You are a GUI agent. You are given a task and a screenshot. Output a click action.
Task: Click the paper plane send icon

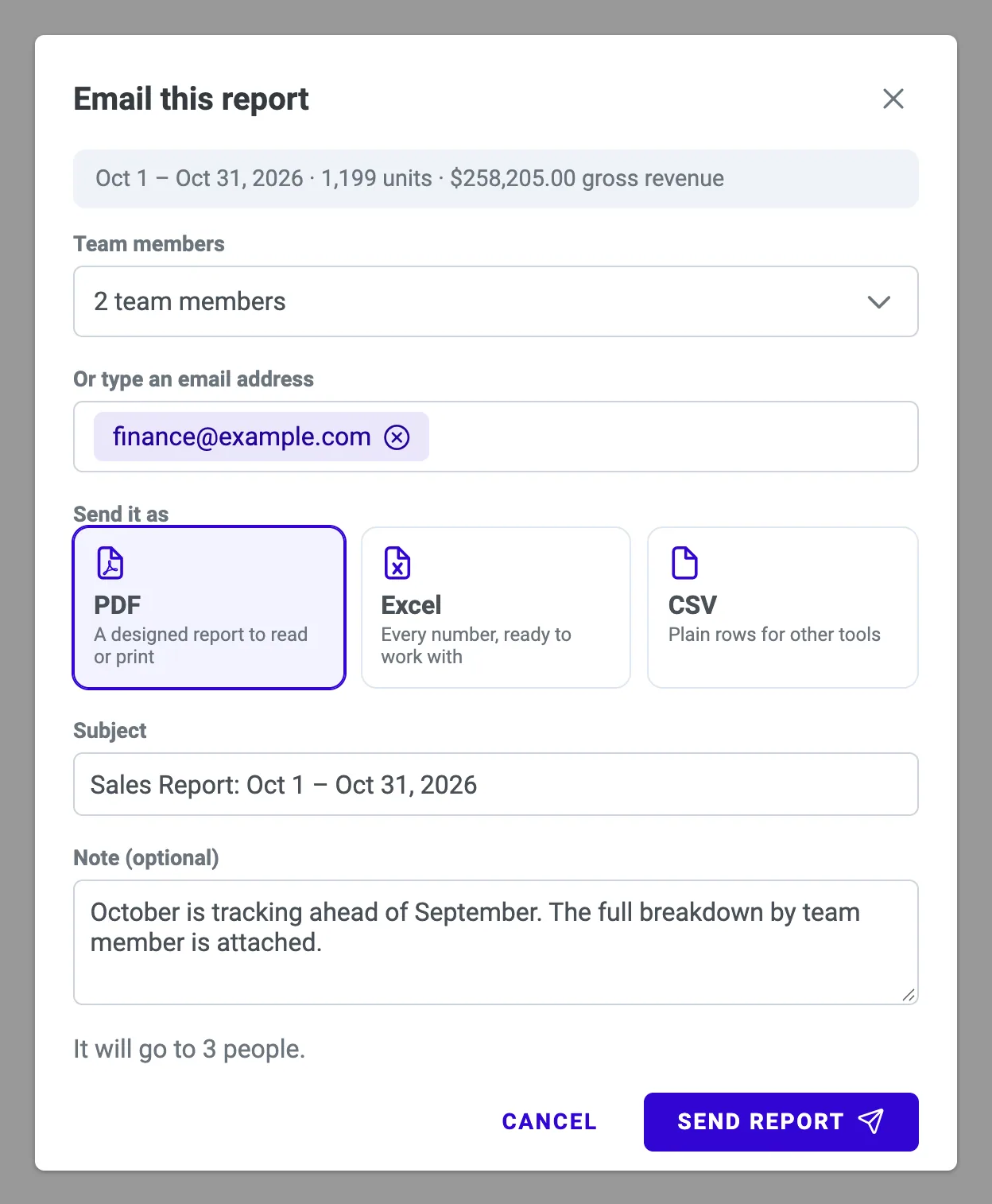(871, 1121)
